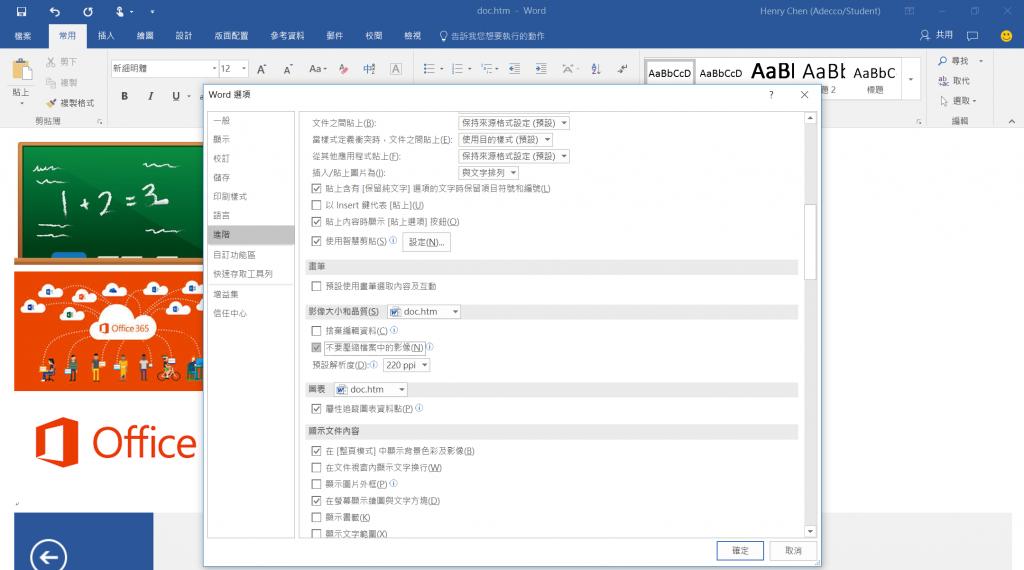Screen dimensions: 1024x570
Task: Switch to 設計 (Design) ribbon tab
Action: coord(184,36)
